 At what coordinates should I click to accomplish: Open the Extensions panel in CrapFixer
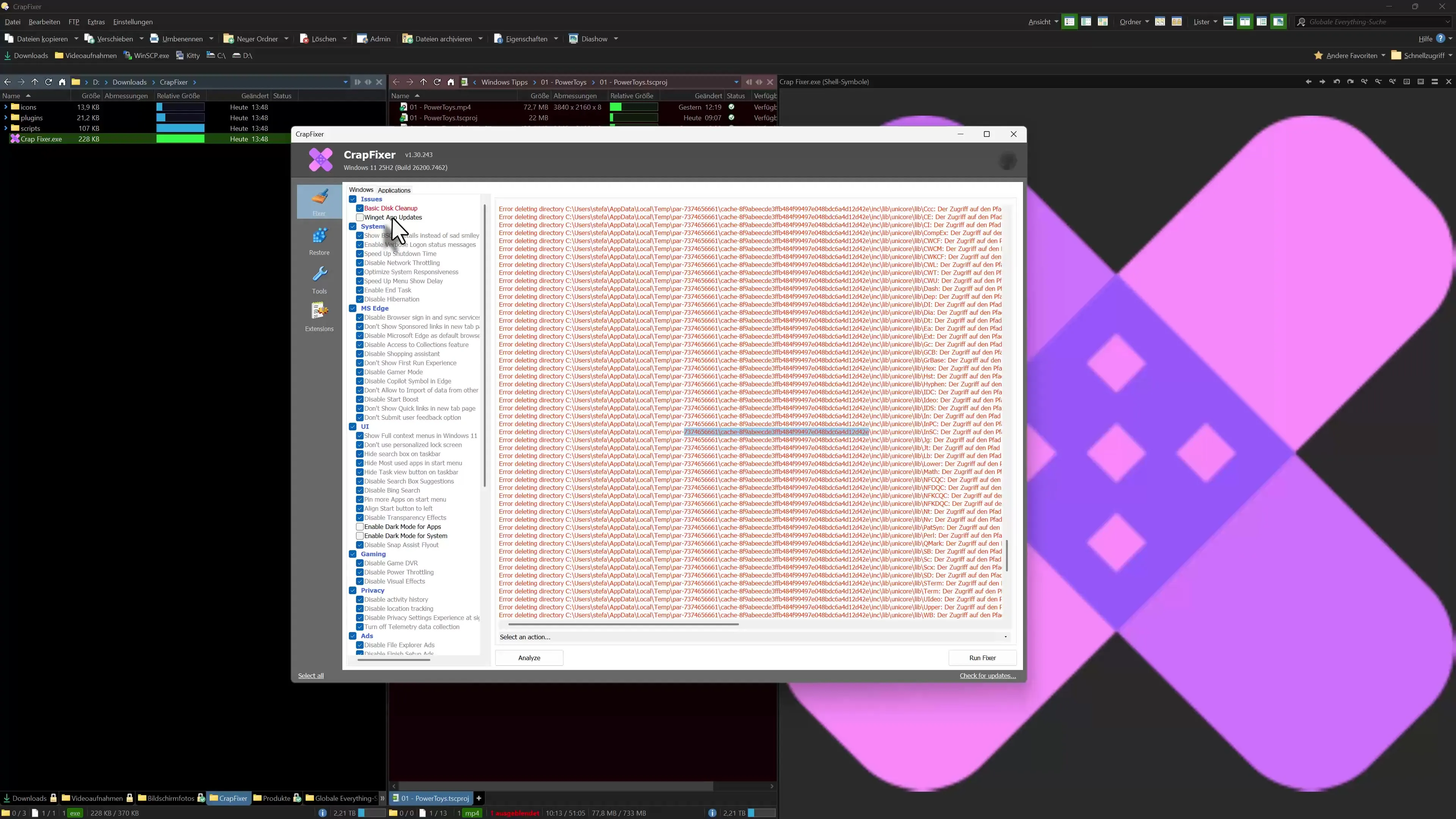point(319,315)
